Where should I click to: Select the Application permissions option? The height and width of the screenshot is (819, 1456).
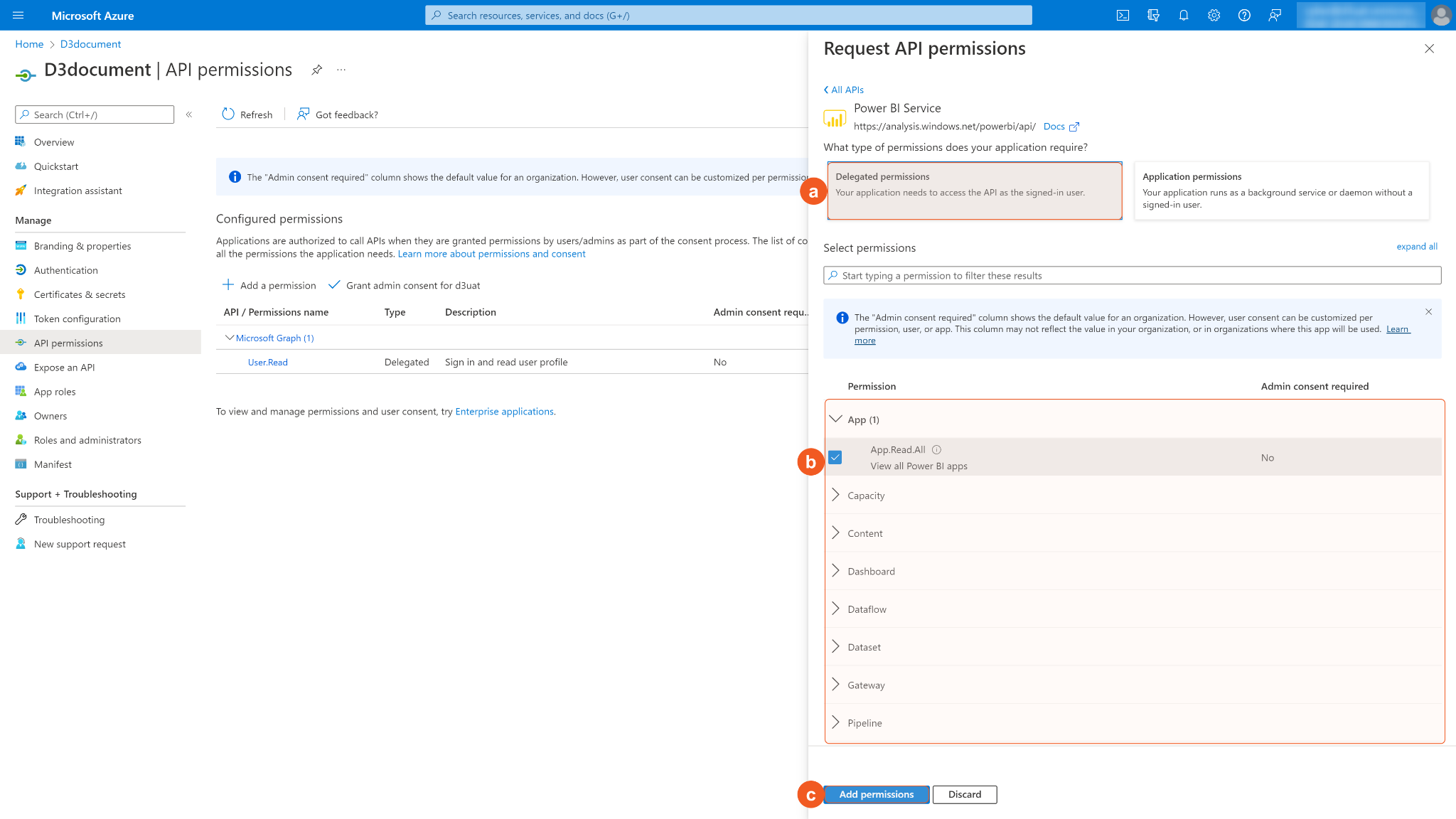(1281, 191)
